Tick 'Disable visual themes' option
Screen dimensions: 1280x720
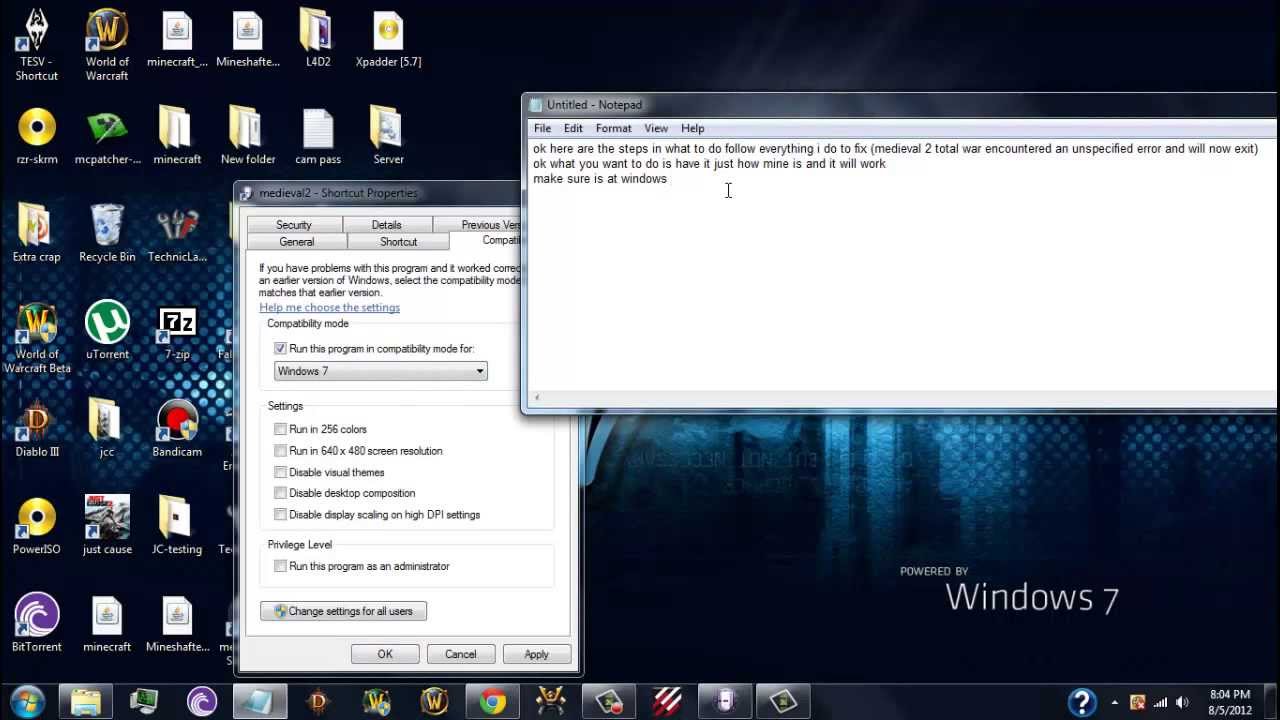[x=280, y=472]
